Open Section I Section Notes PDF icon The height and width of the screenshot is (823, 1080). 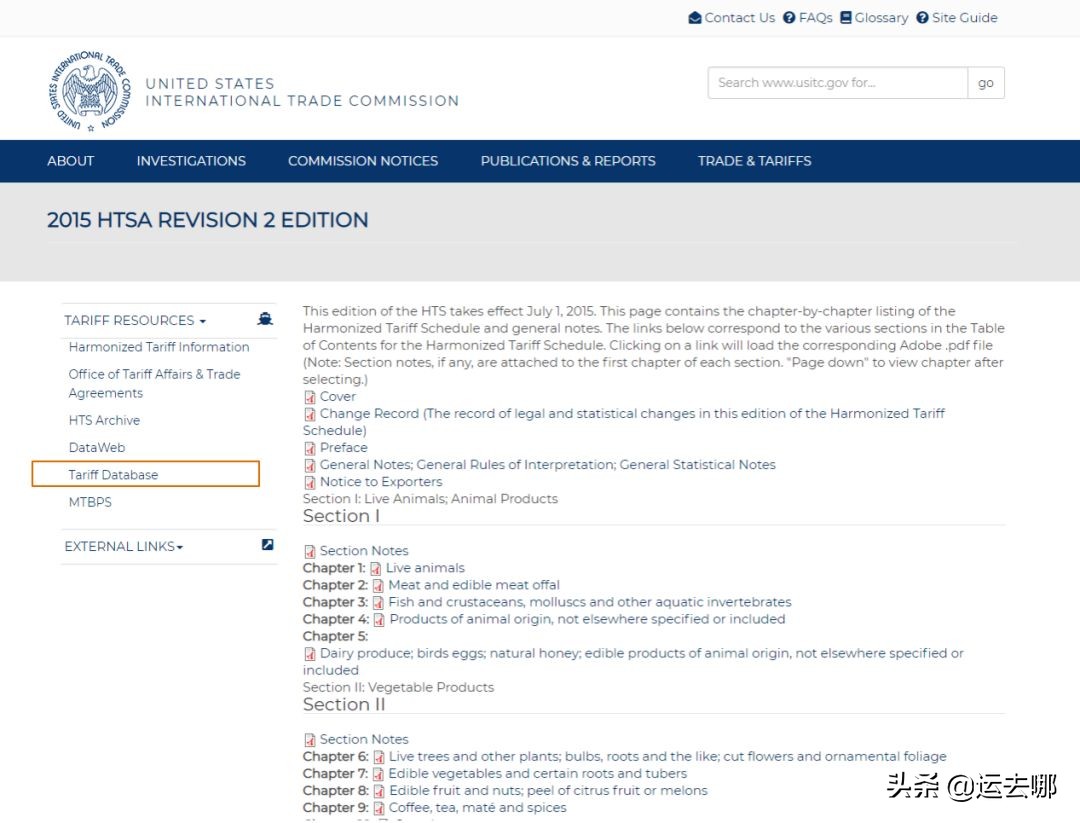click(310, 552)
